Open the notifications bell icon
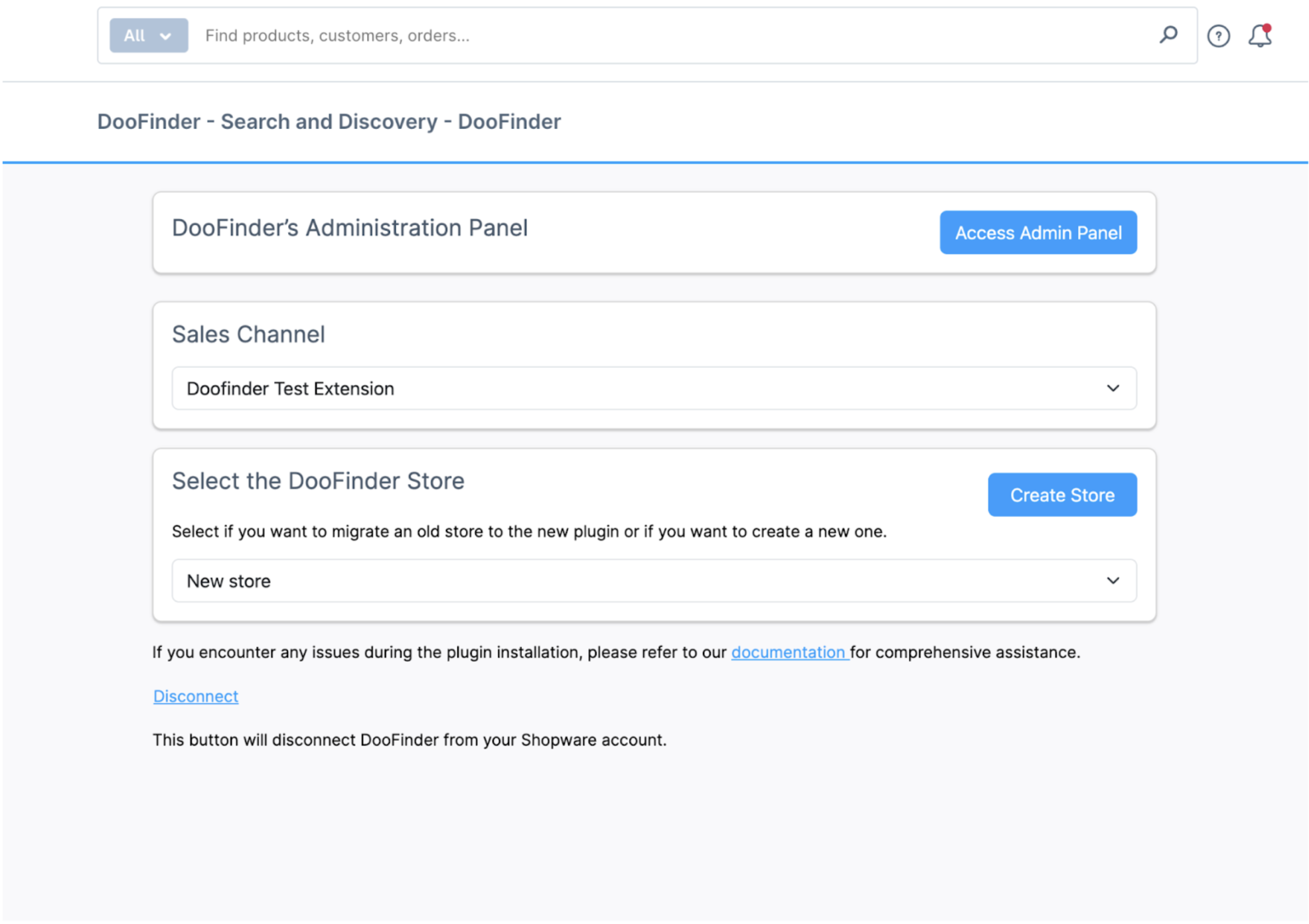 click(1260, 35)
